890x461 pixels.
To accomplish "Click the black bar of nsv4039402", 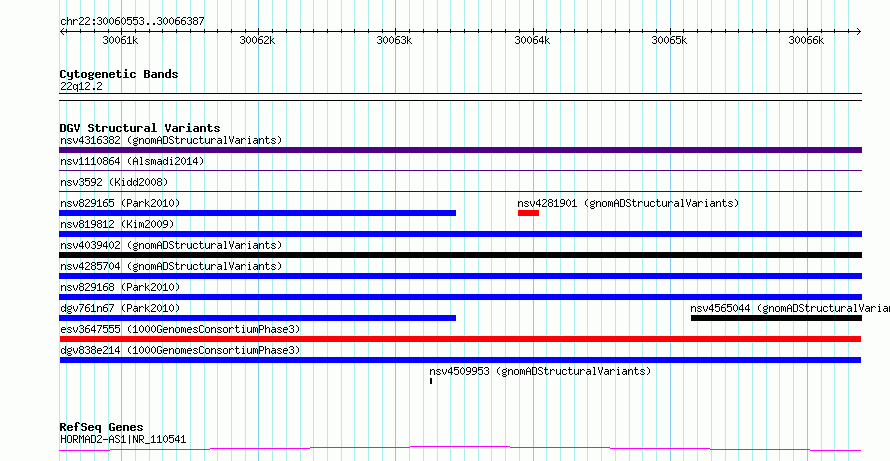I will coord(460,255).
